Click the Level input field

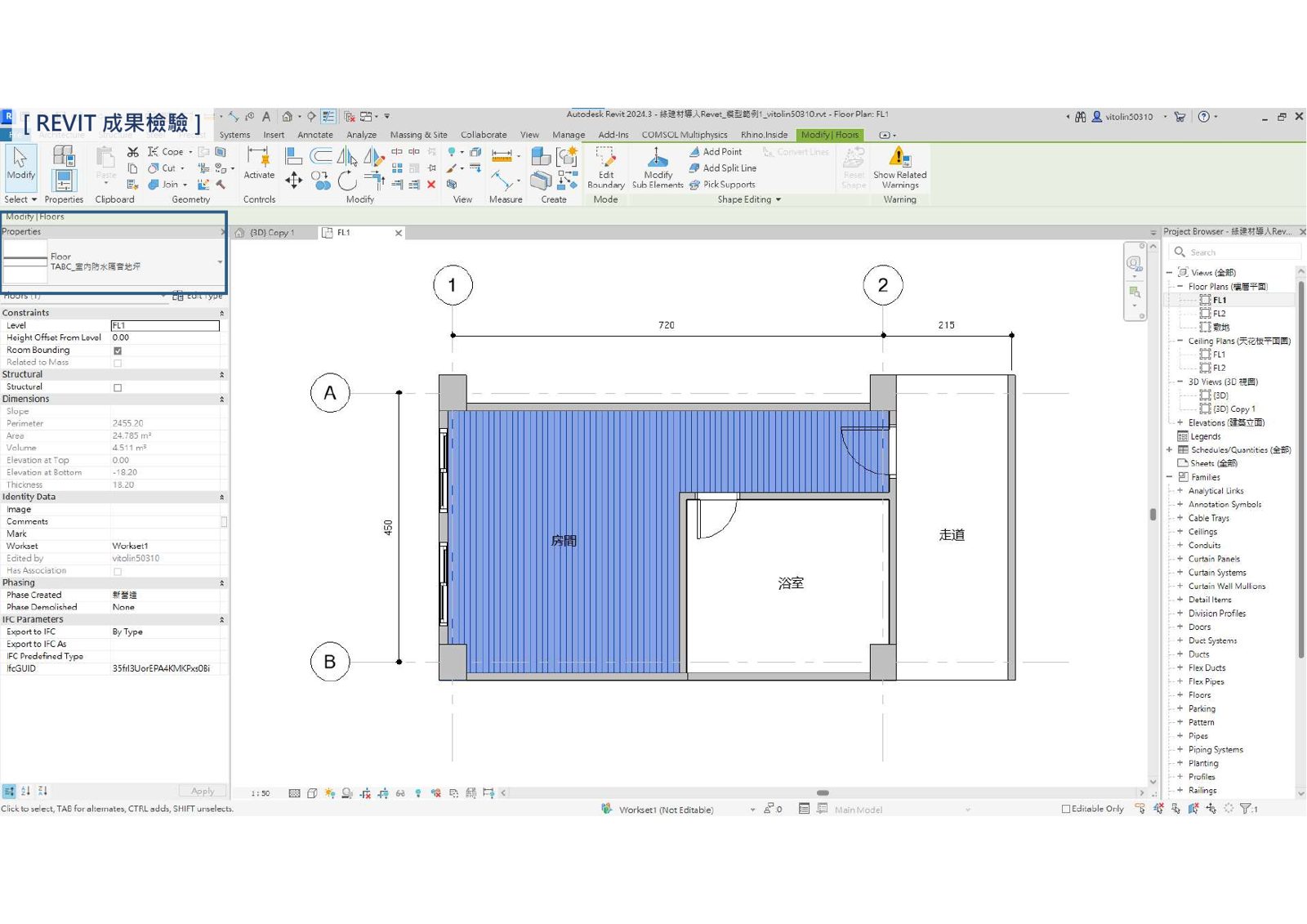click(165, 326)
